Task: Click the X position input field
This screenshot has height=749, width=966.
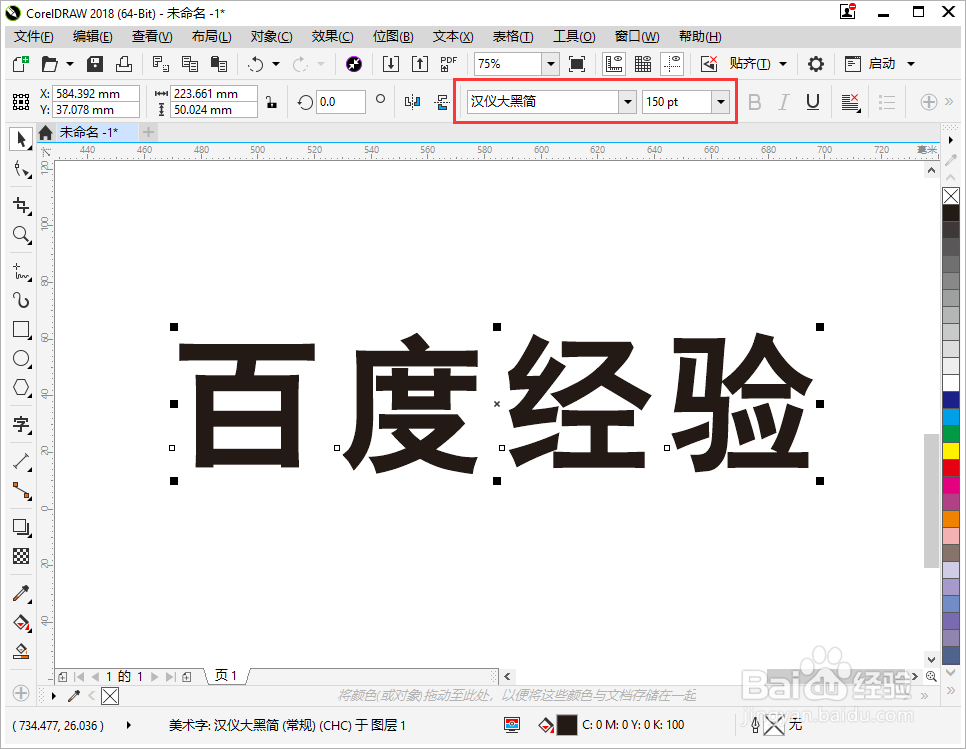Action: (95, 94)
